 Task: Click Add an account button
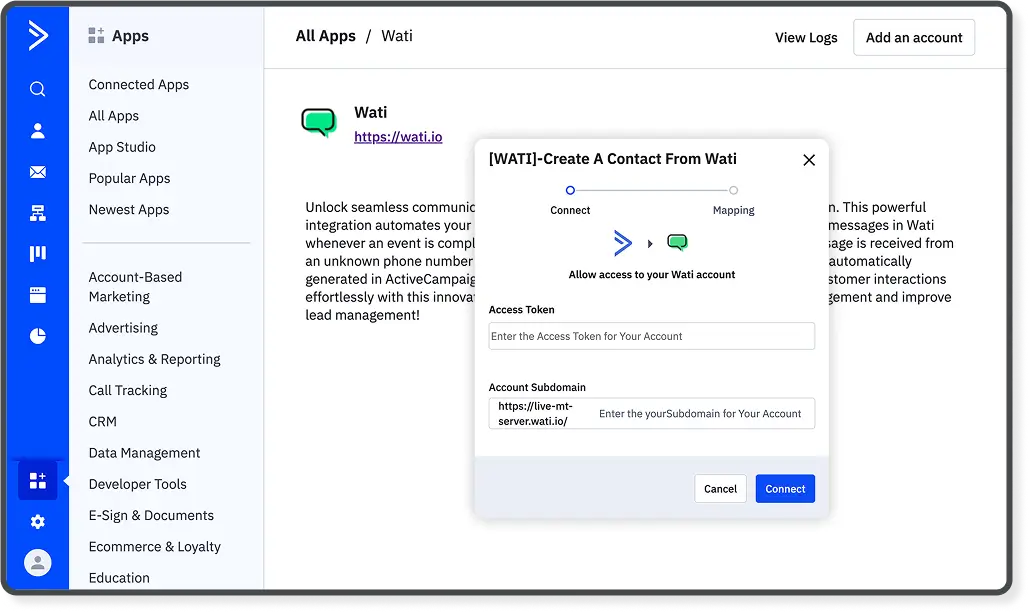coord(914,37)
